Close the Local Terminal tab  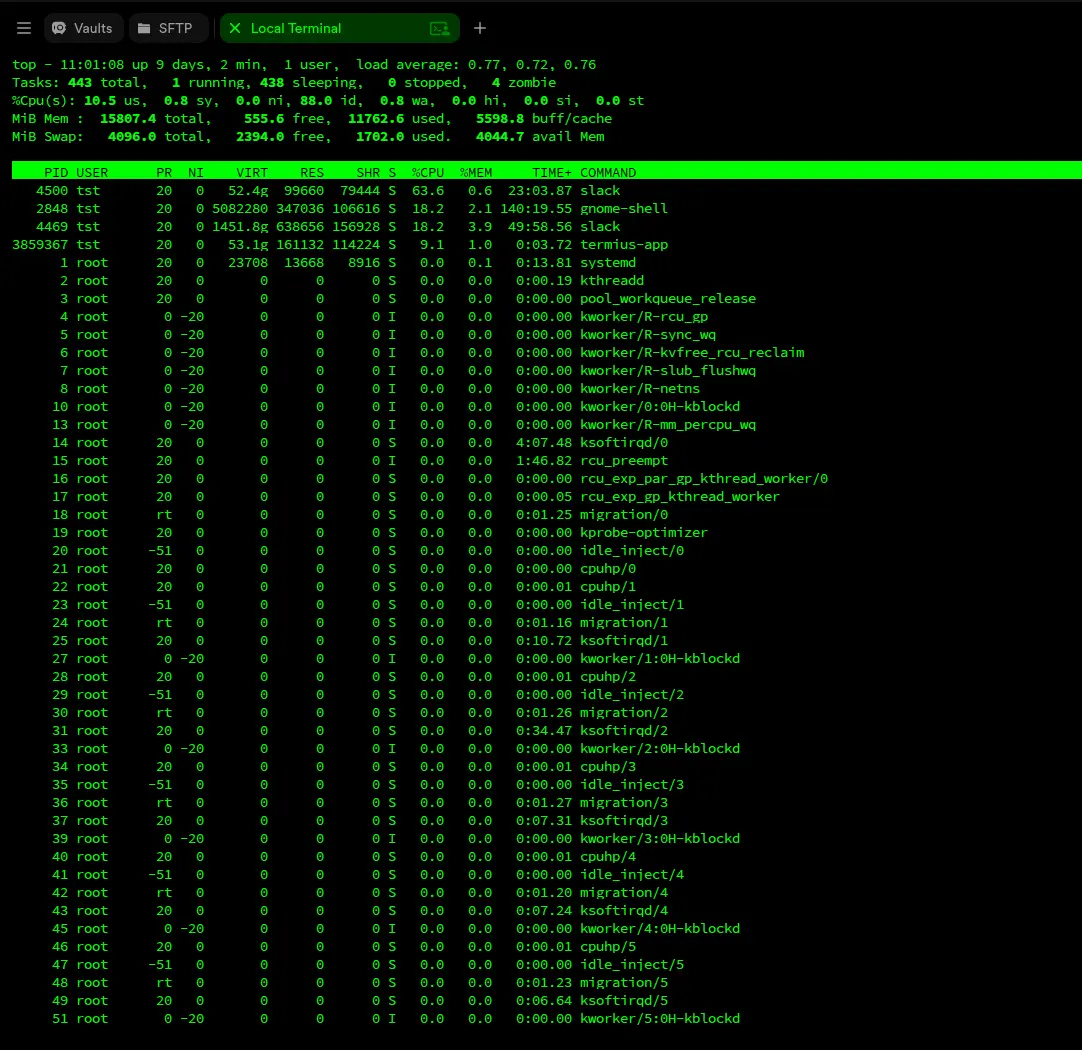click(x=235, y=28)
